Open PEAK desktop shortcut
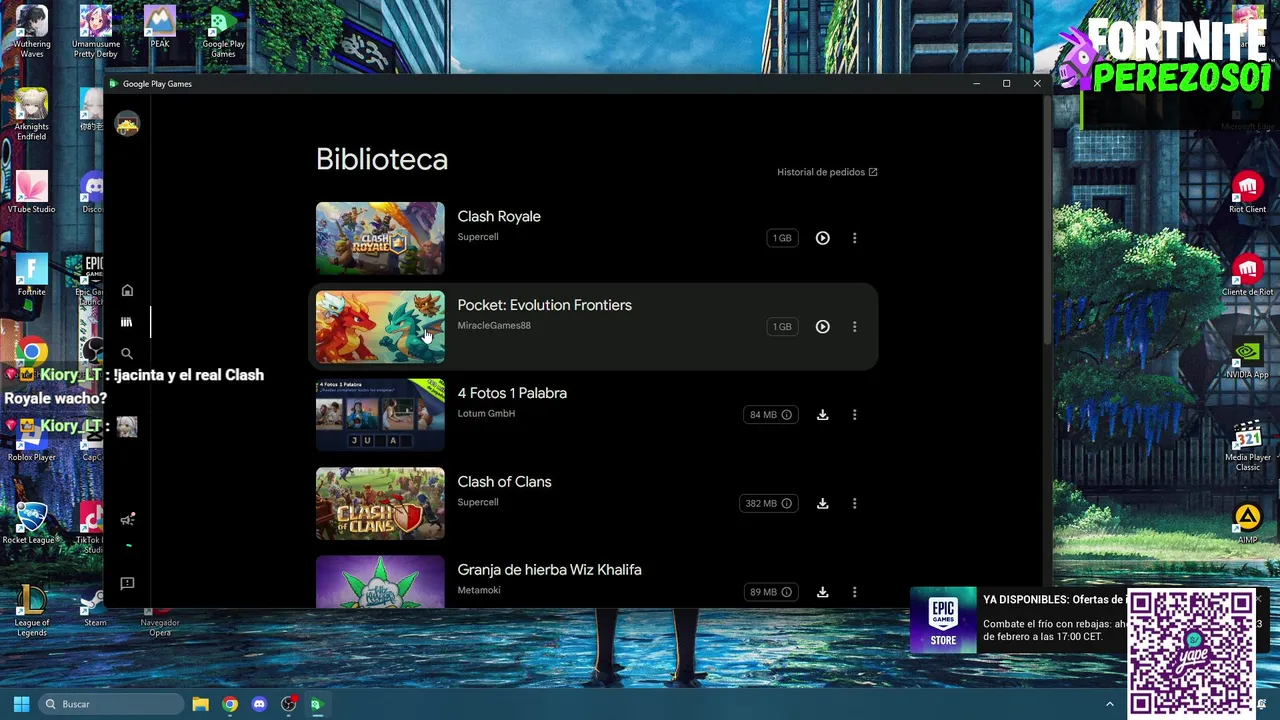Image resolution: width=1280 pixels, height=720 pixels. 160,28
